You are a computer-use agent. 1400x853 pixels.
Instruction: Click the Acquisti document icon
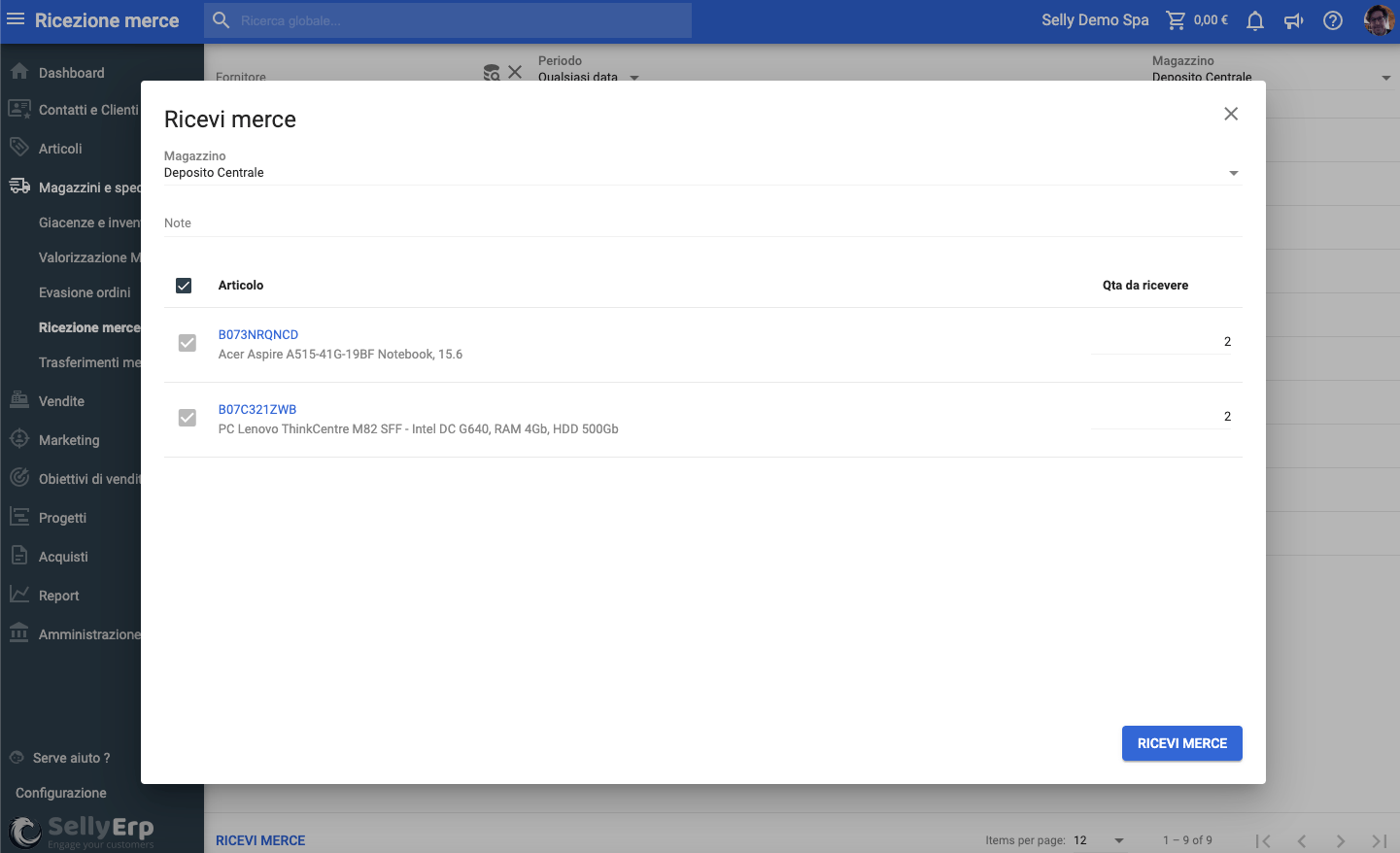(x=19, y=555)
